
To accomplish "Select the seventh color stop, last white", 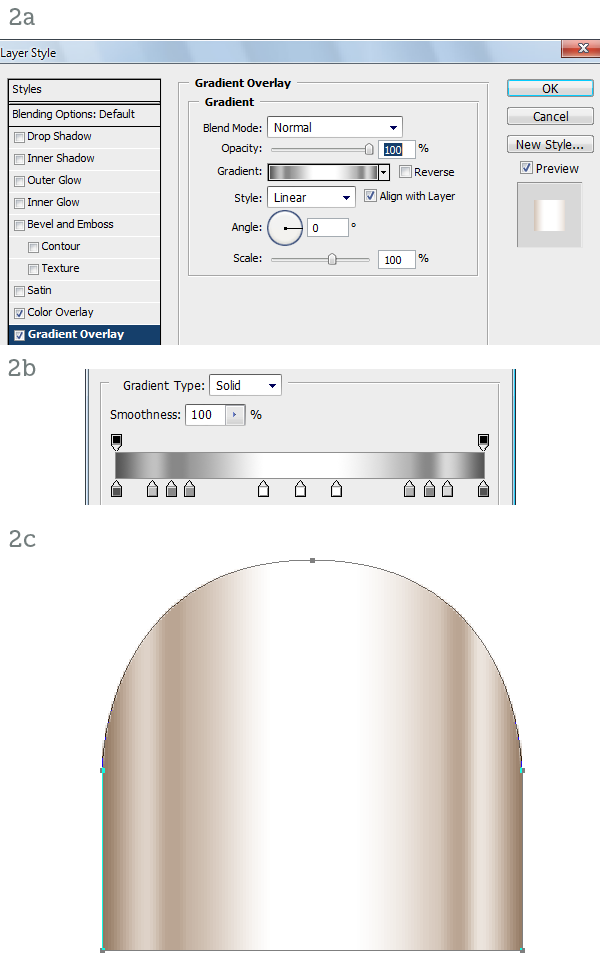I will click(x=336, y=489).
